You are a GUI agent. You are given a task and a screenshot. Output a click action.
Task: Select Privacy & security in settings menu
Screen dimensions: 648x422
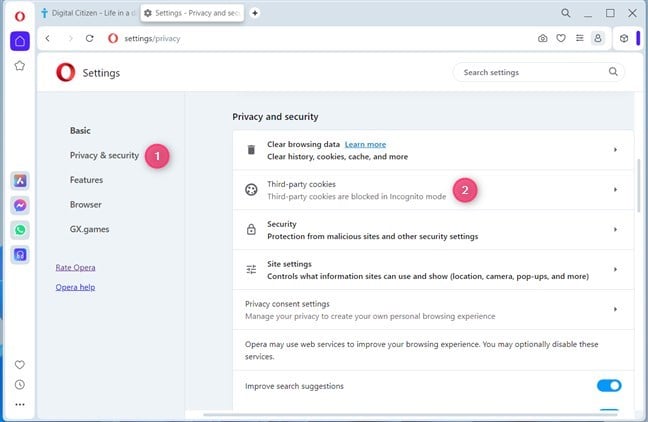(x=104, y=155)
